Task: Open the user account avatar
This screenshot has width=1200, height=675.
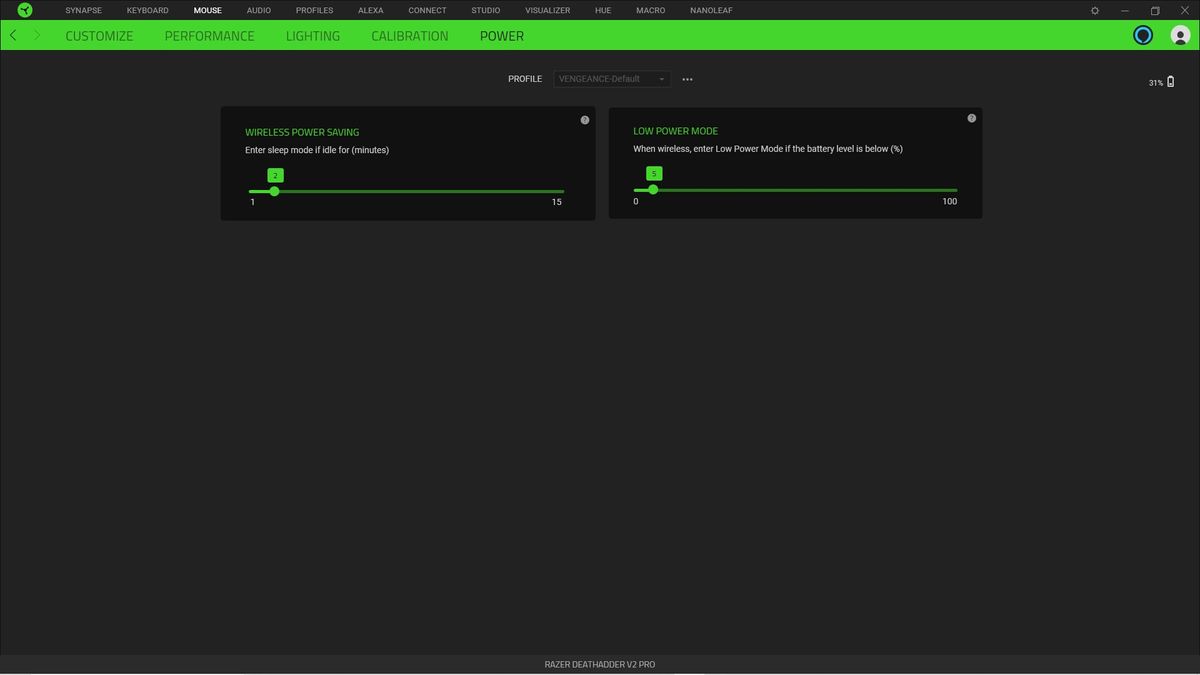Action: pyautogui.click(x=1180, y=35)
